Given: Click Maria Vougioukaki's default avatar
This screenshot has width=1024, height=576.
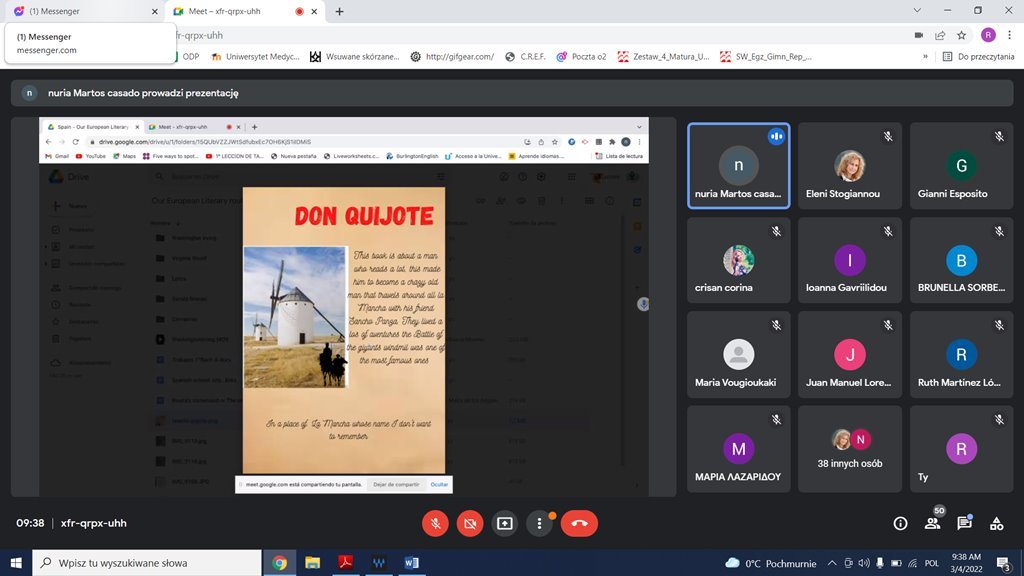Looking at the screenshot, I should (x=739, y=355).
